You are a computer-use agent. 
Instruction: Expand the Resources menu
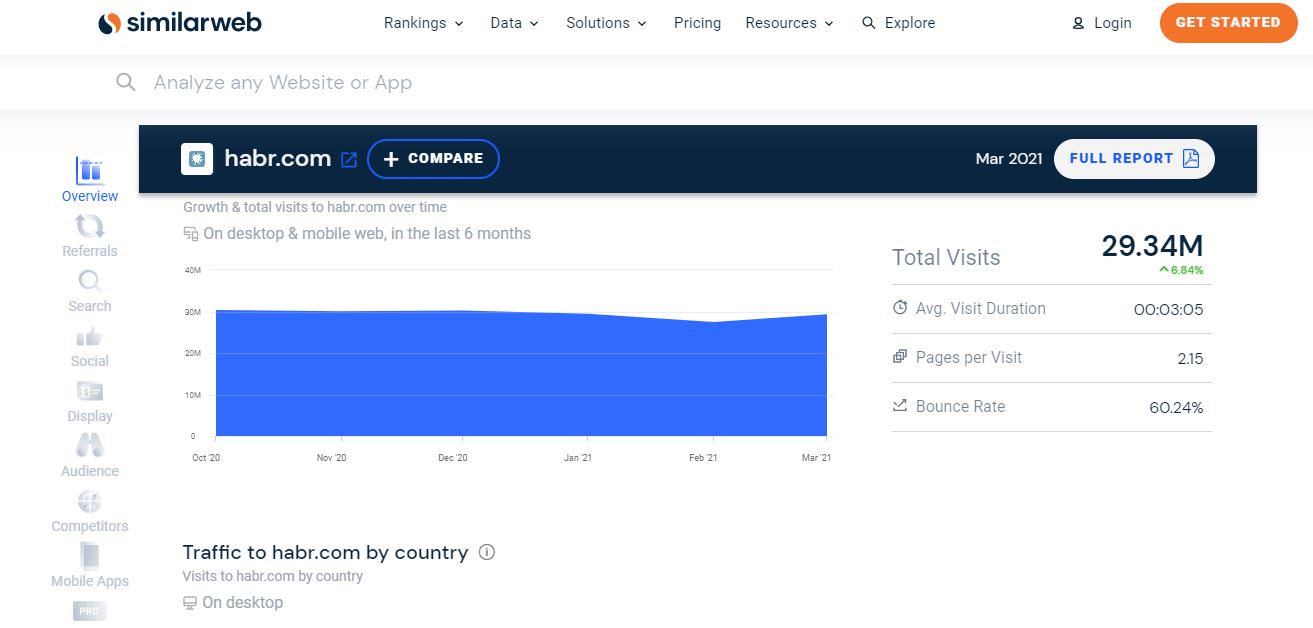pos(789,23)
